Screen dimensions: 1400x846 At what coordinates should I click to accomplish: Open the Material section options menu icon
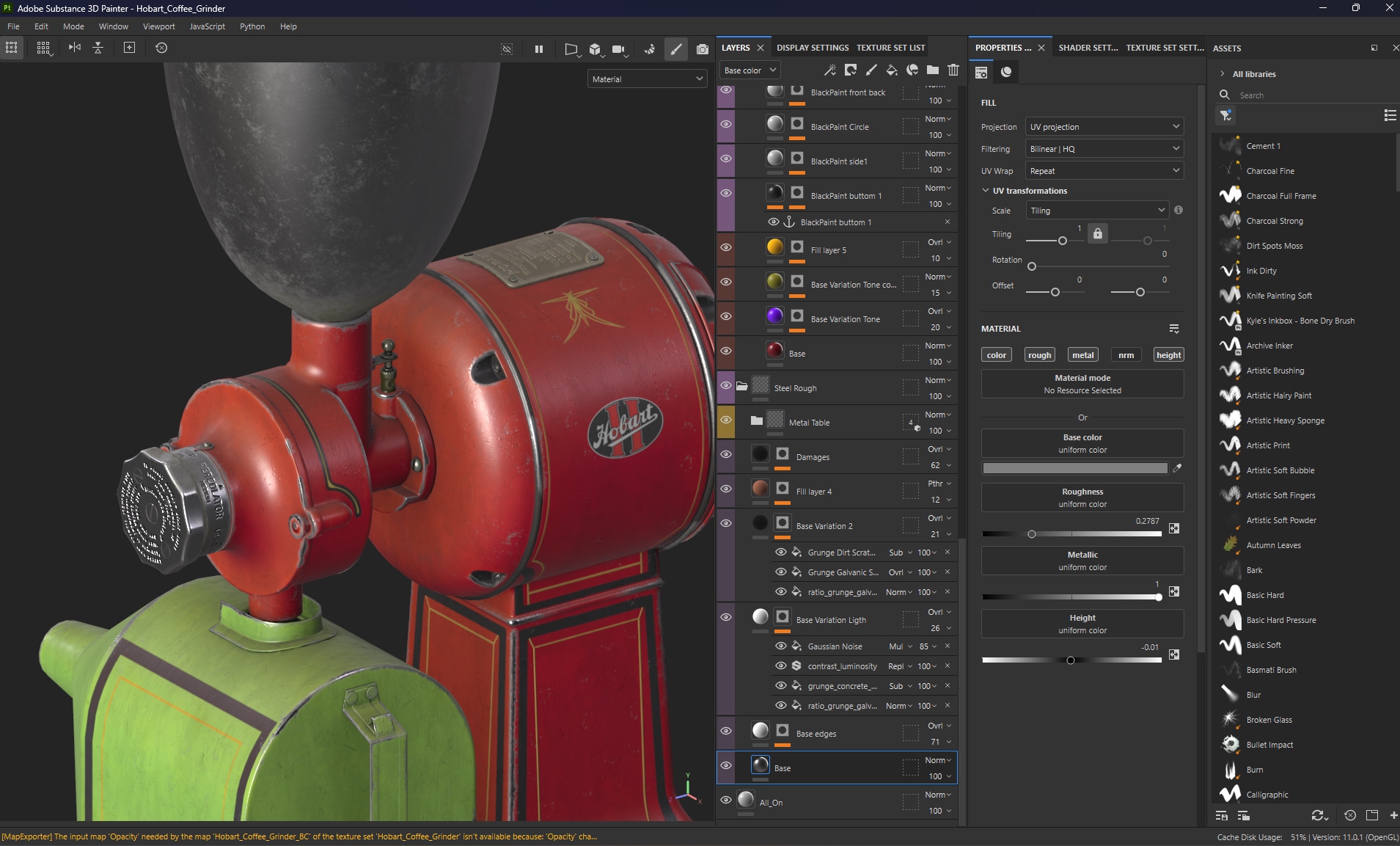(x=1174, y=329)
